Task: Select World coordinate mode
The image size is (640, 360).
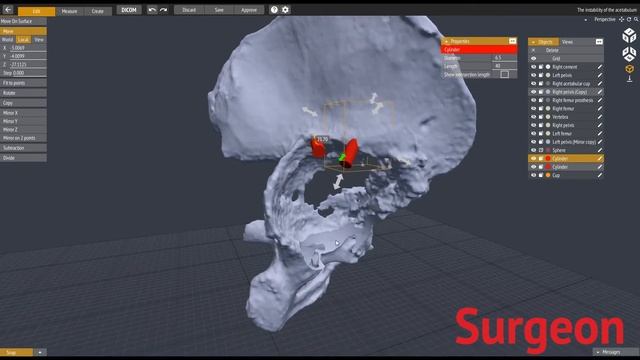Action: coord(7,40)
